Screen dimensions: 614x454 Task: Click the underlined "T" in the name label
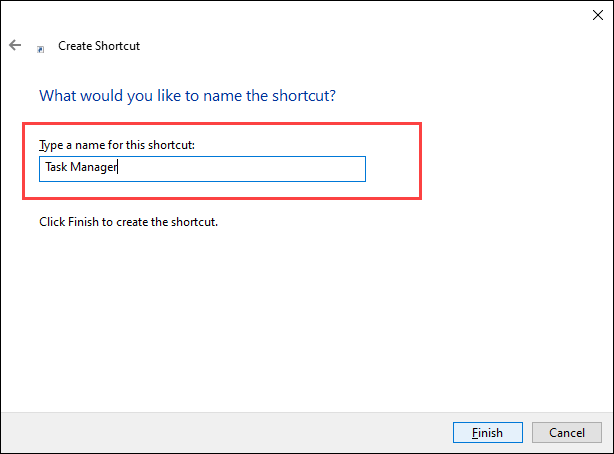(43, 145)
